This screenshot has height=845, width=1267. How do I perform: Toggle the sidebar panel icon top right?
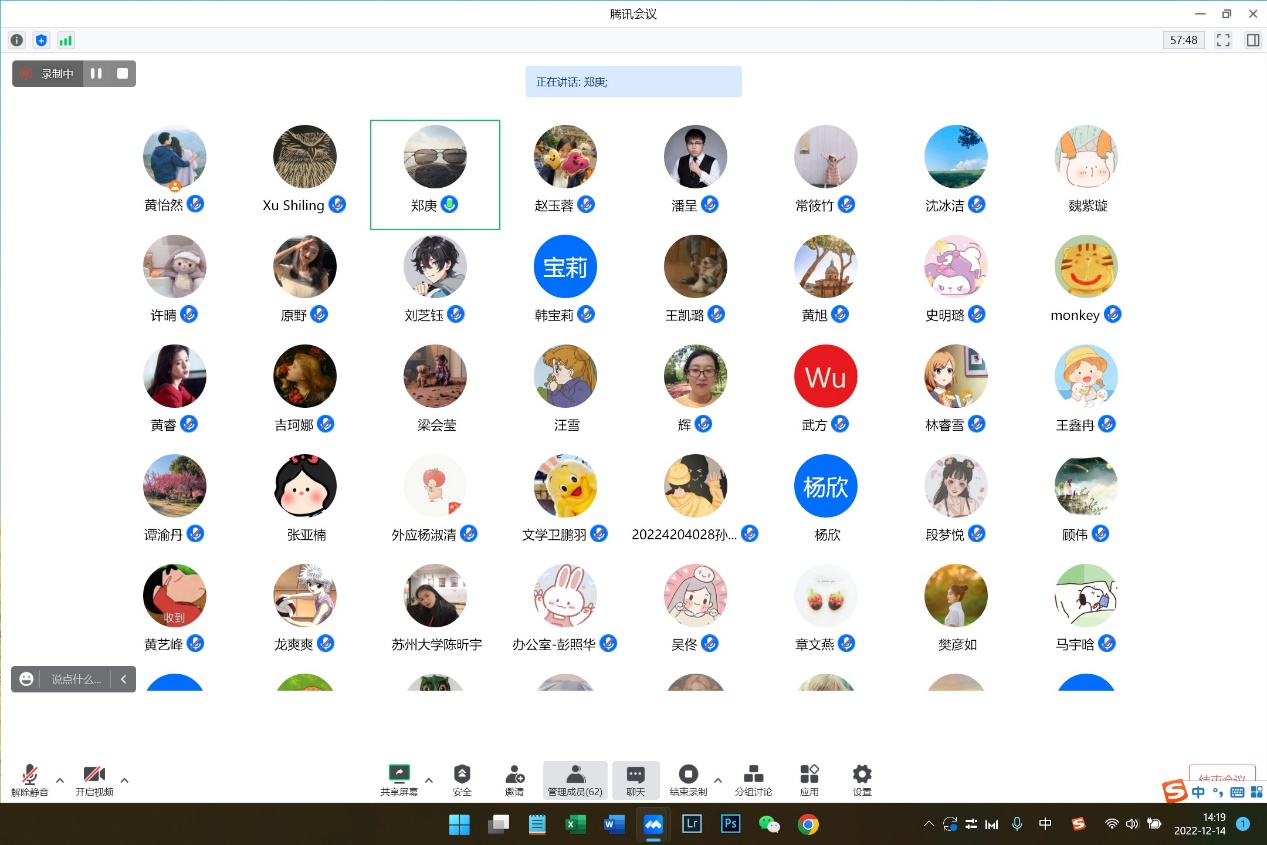1252,40
